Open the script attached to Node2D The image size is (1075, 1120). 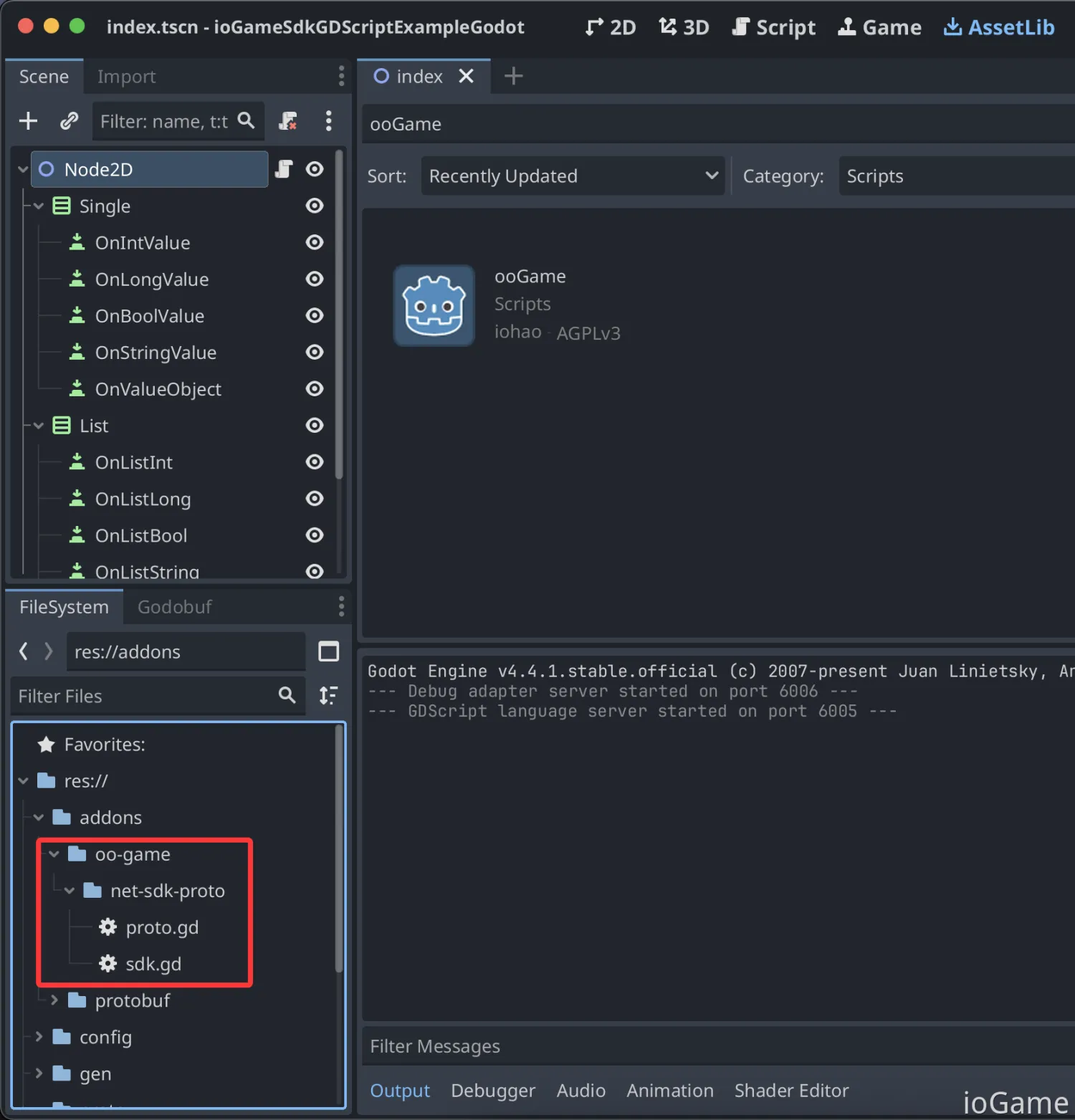pyautogui.click(x=284, y=169)
